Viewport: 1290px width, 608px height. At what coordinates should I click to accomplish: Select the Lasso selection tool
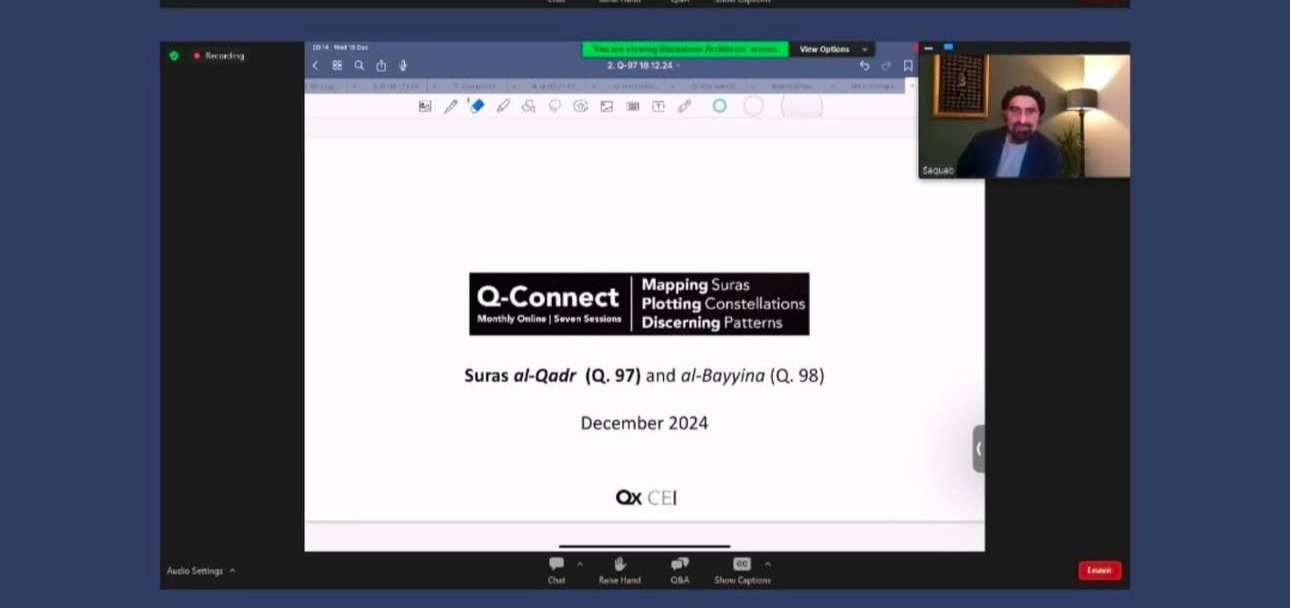[x=555, y=106]
